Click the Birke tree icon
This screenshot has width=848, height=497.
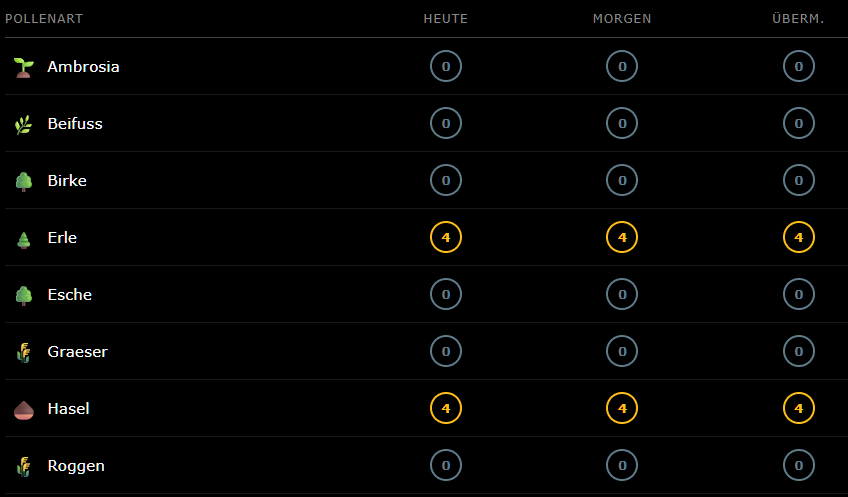click(23, 181)
